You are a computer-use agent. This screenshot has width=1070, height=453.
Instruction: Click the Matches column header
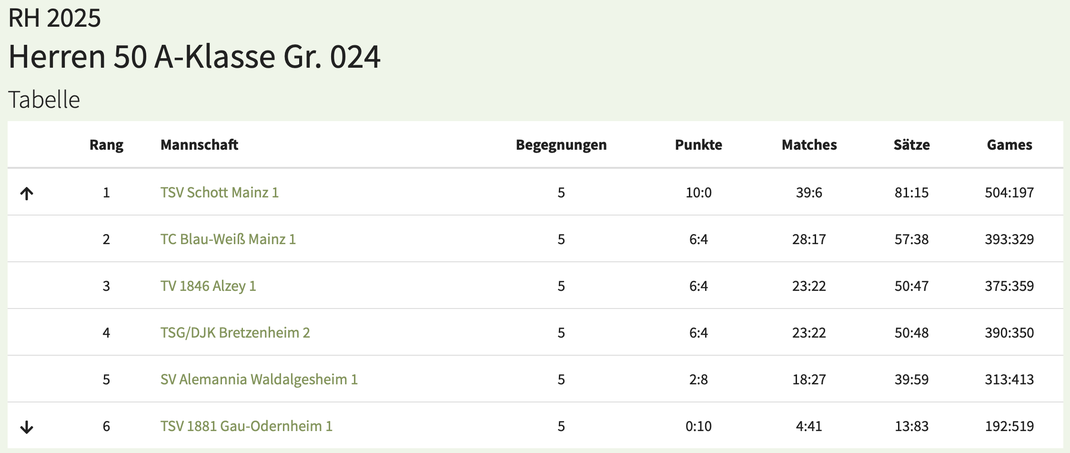click(x=809, y=145)
